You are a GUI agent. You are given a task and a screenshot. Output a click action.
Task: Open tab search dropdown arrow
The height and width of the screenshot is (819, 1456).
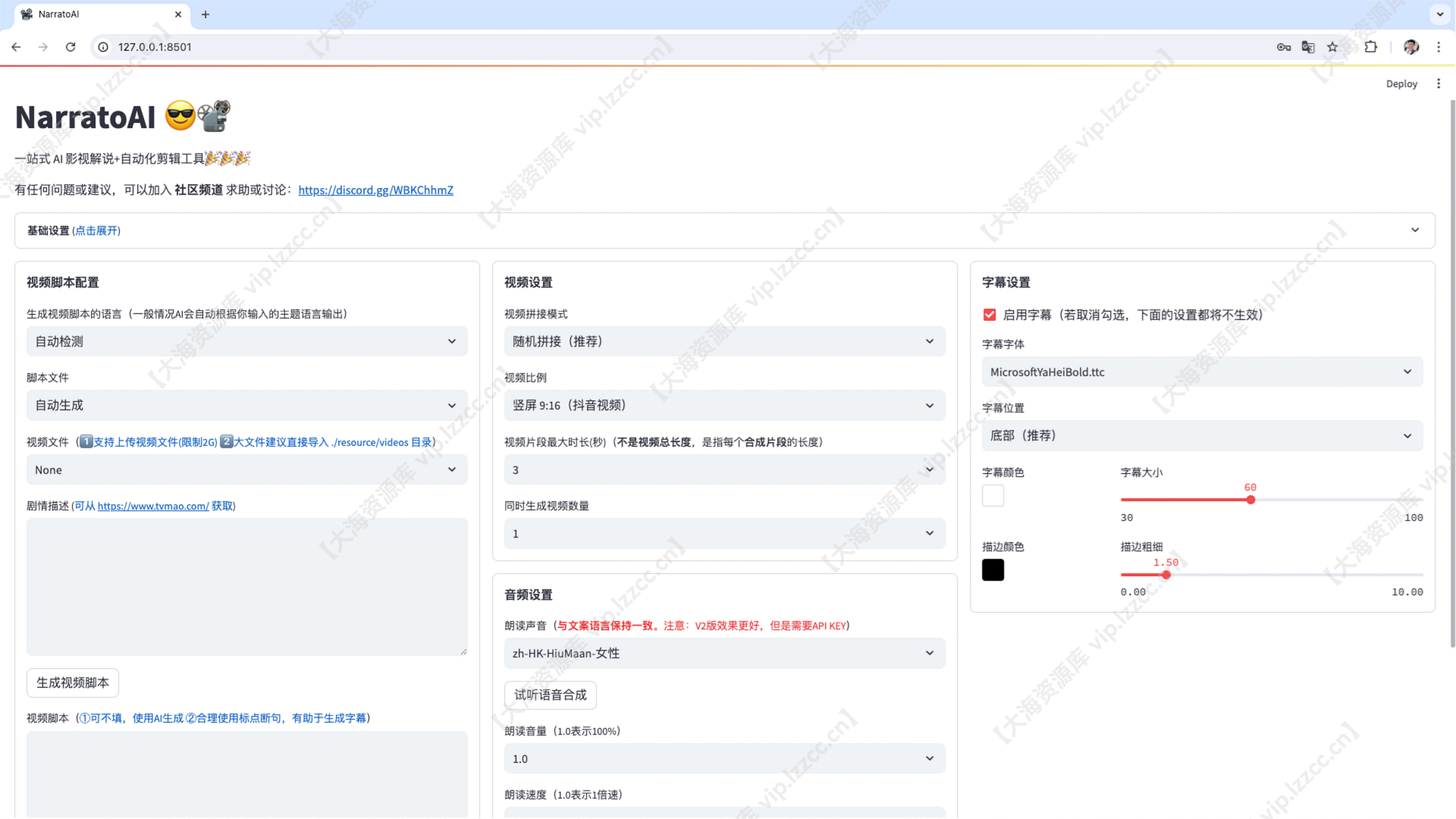tap(1440, 14)
